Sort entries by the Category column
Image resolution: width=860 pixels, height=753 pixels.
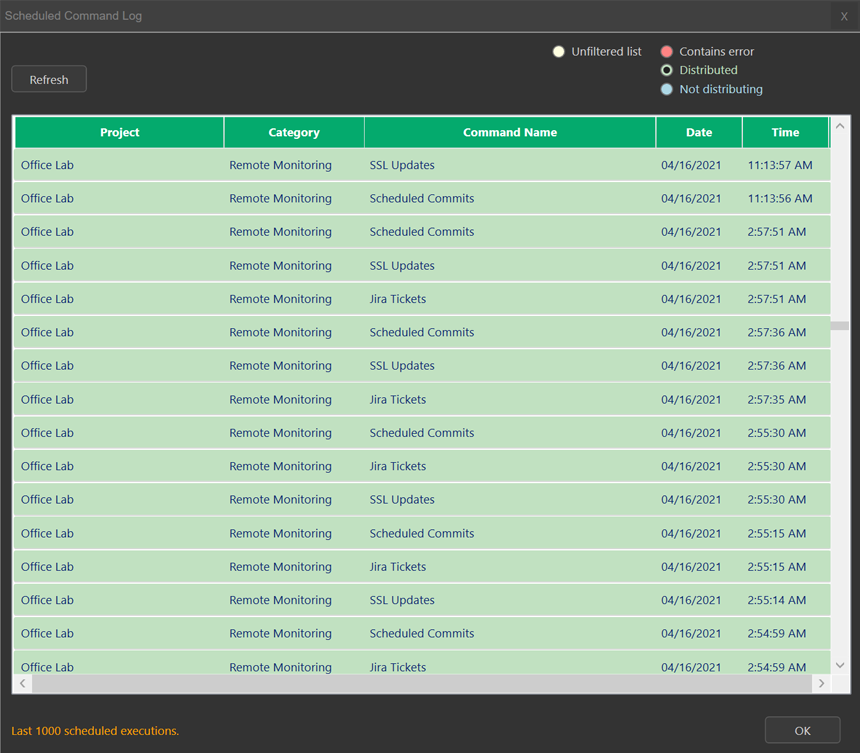tap(294, 132)
